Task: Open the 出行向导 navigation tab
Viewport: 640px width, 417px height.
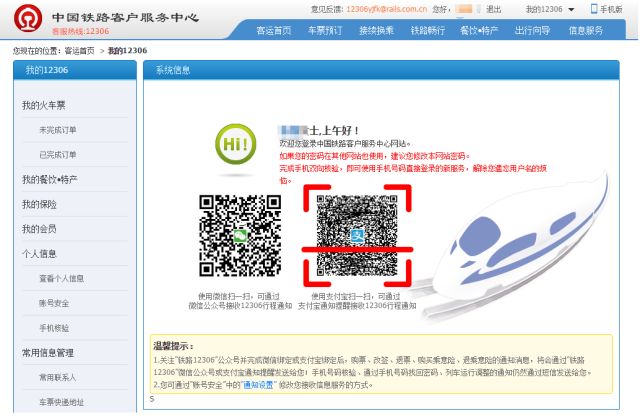Action: (532, 31)
